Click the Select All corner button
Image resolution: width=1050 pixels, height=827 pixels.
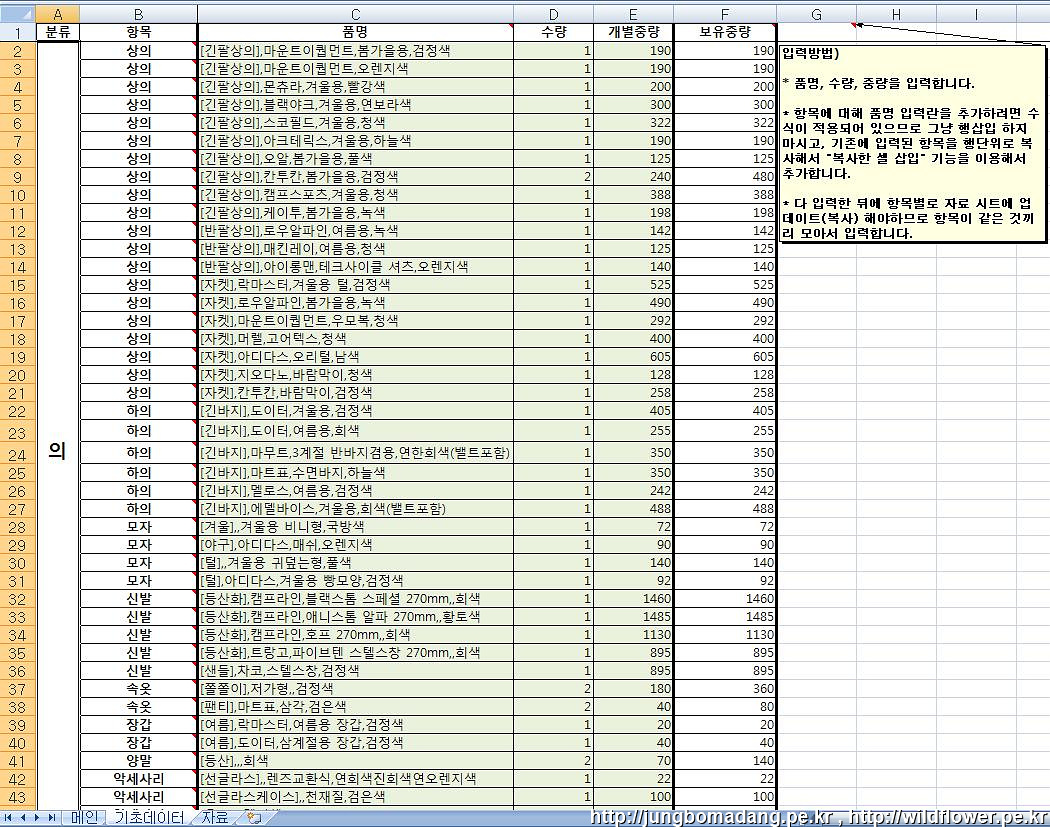click(x=17, y=13)
